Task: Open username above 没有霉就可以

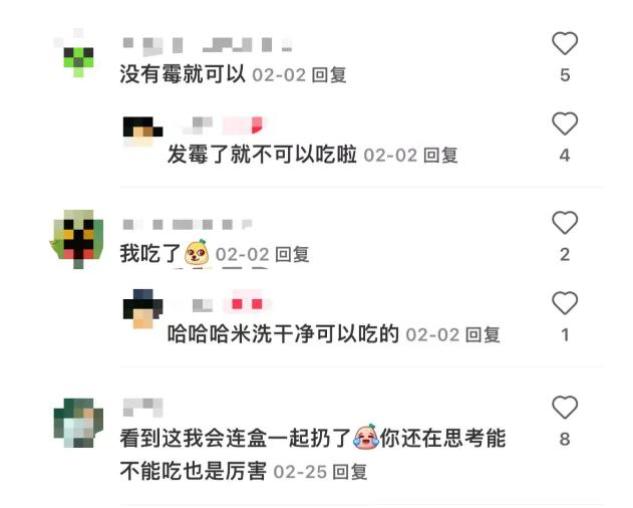Action: tap(208, 46)
